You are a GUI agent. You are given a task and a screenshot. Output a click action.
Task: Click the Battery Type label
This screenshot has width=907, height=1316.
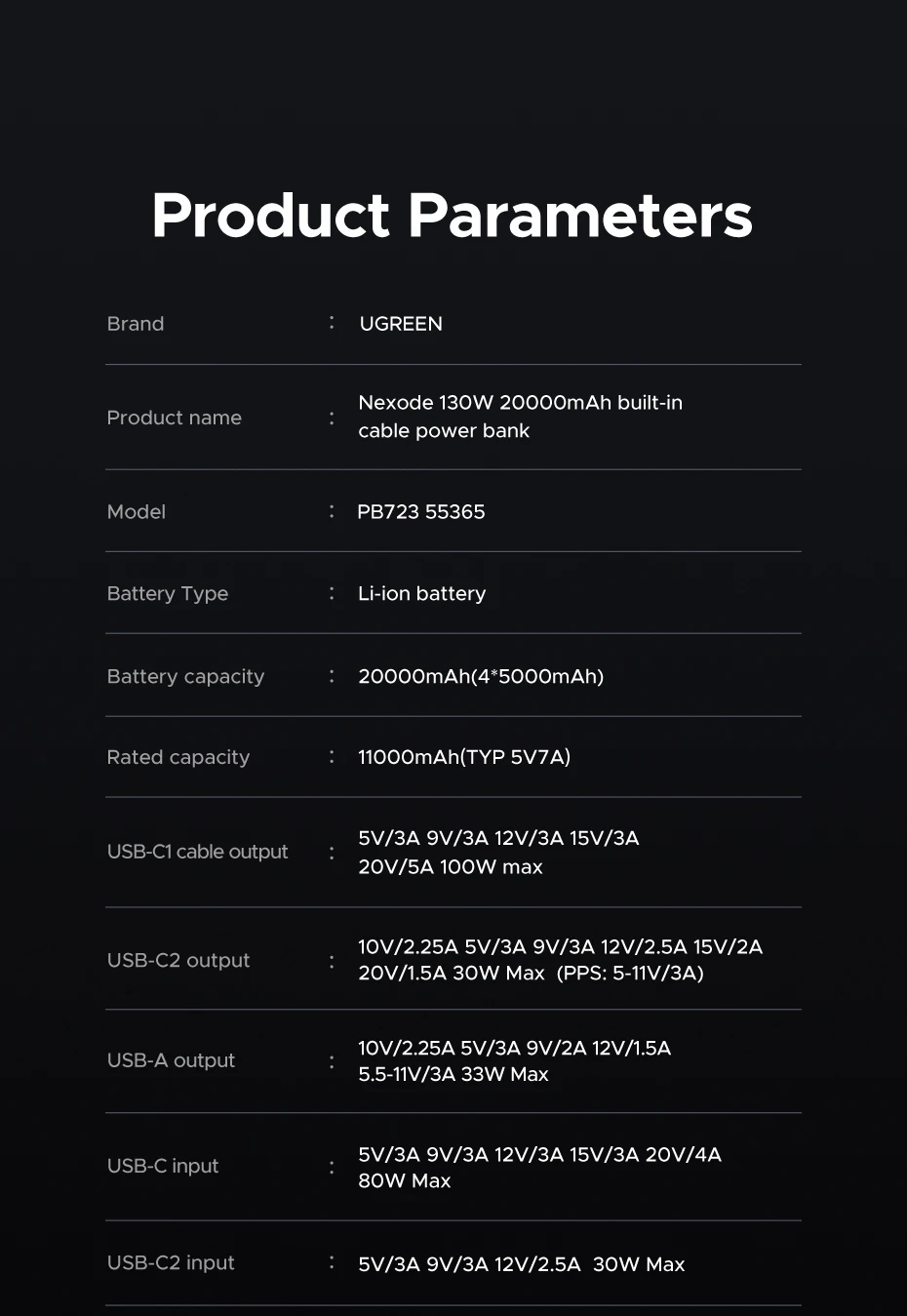click(168, 594)
